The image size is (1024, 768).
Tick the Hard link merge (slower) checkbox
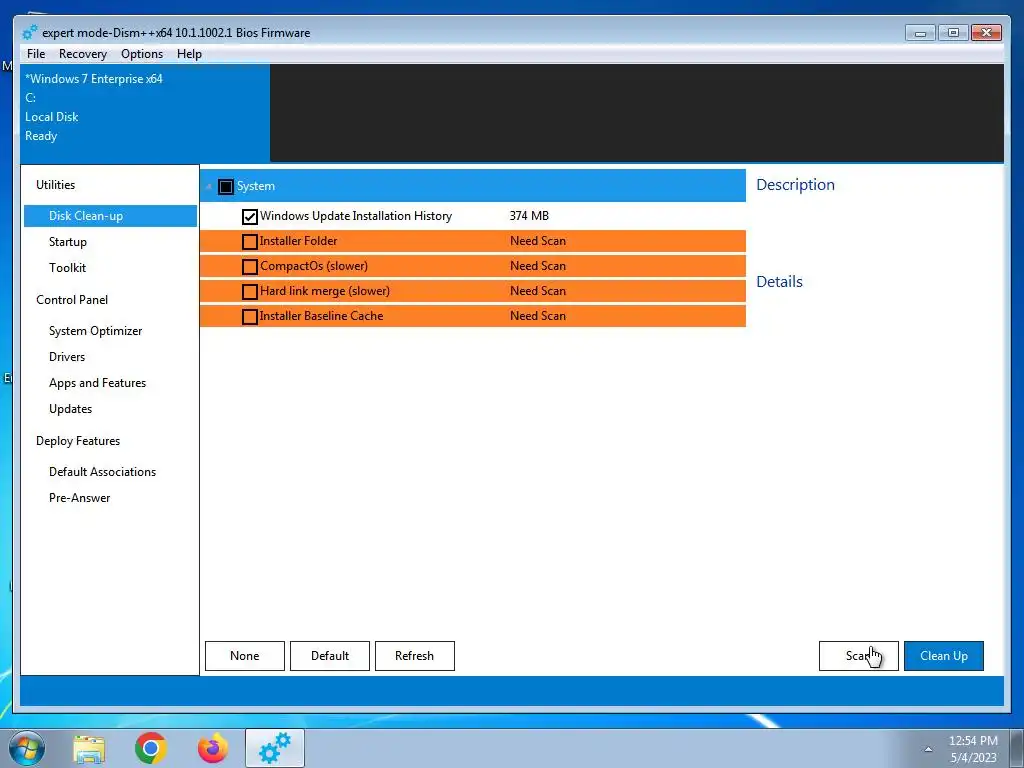249,291
